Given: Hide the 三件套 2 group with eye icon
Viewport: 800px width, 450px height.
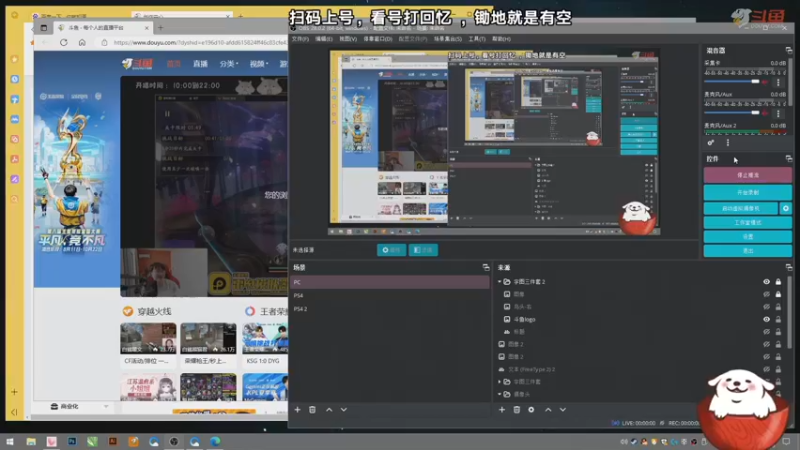Looking at the screenshot, I should tap(766, 282).
